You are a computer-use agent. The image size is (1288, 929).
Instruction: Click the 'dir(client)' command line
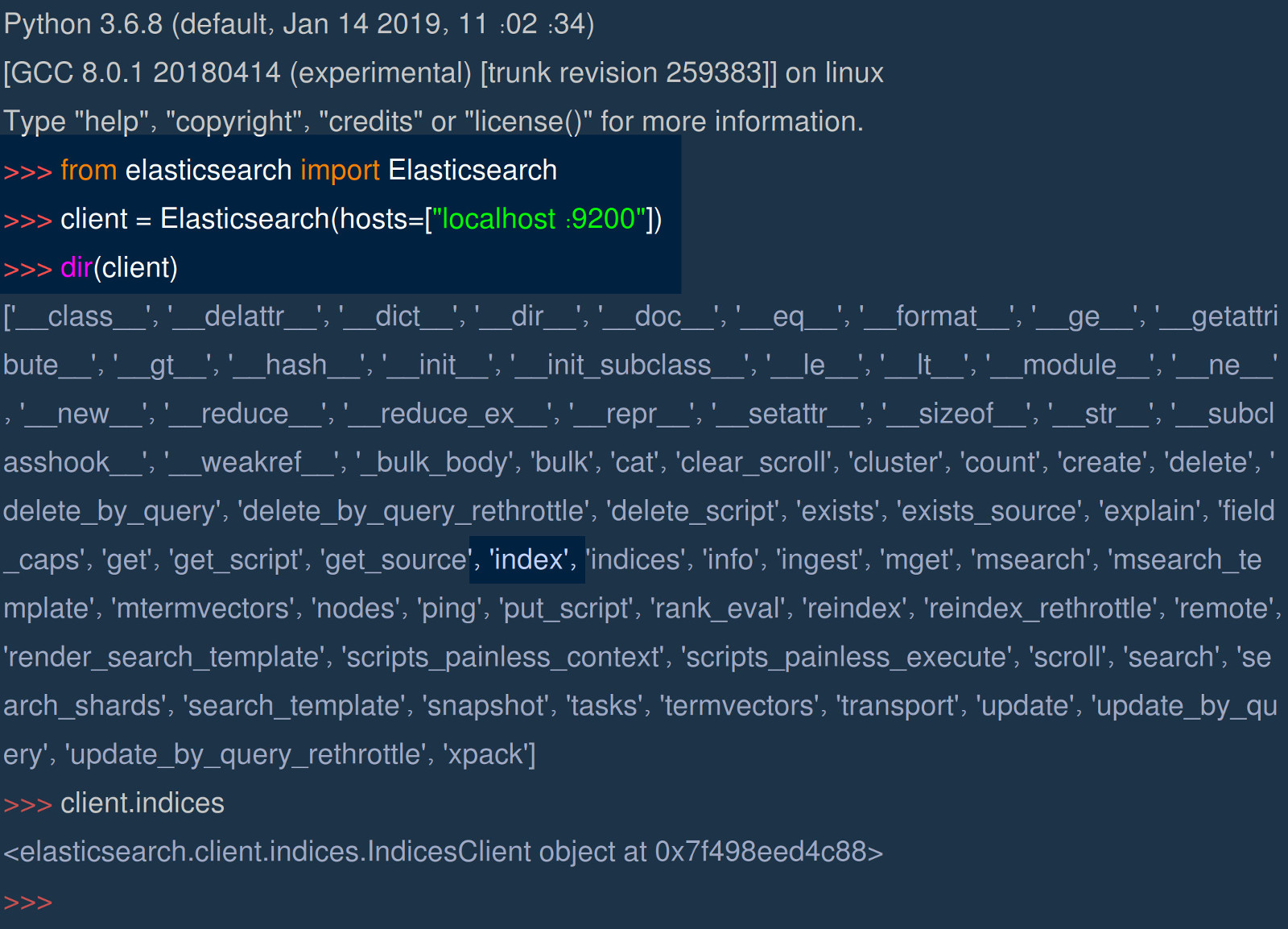coord(119,267)
